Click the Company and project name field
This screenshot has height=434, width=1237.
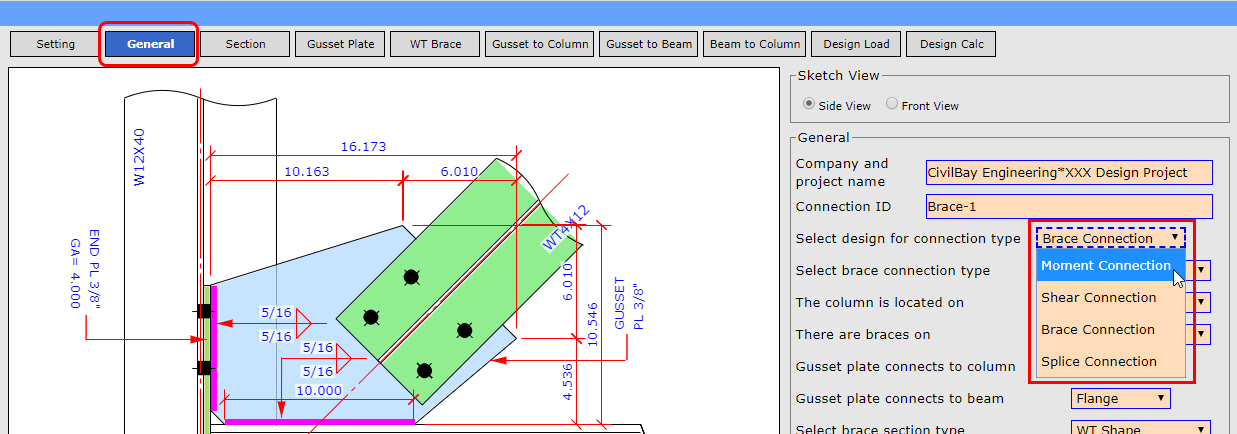[x=1068, y=173]
